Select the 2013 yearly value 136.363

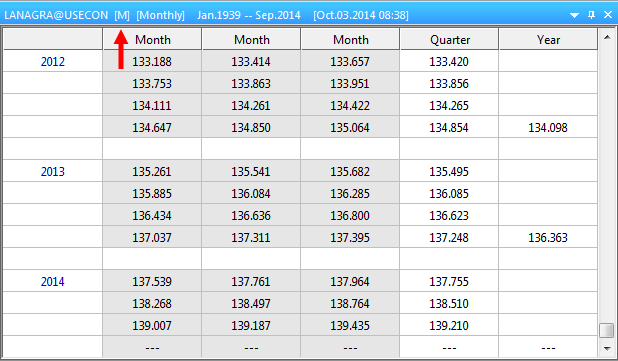click(x=548, y=237)
